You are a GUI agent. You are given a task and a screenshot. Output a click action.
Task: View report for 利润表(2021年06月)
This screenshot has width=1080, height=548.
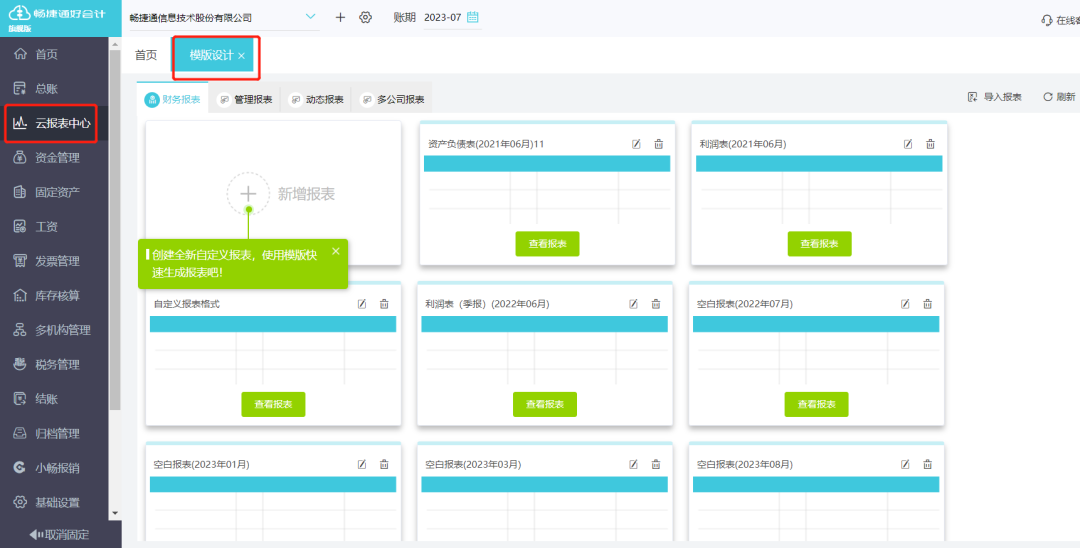point(820,244)
